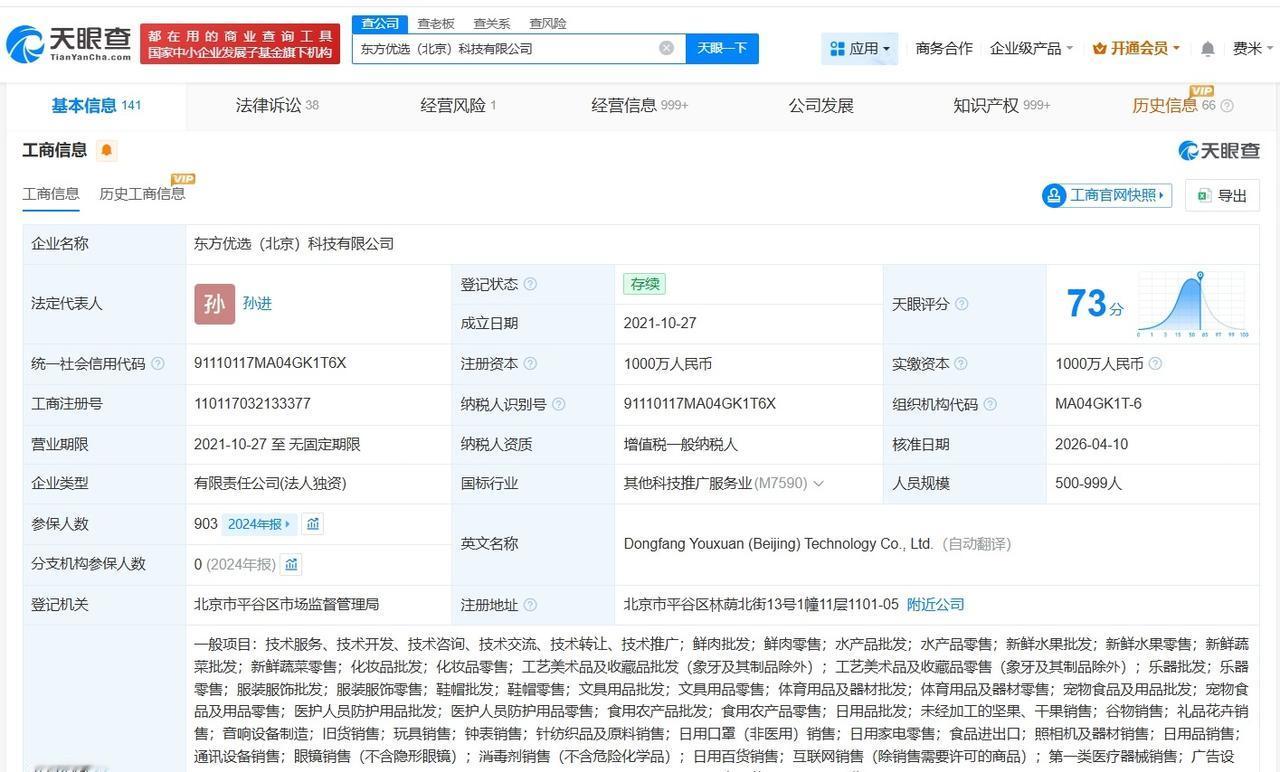The width and height of the screenshot is (1280, 772).
Task: Open the 企业级产品 dropdown
Action: 1026,47
